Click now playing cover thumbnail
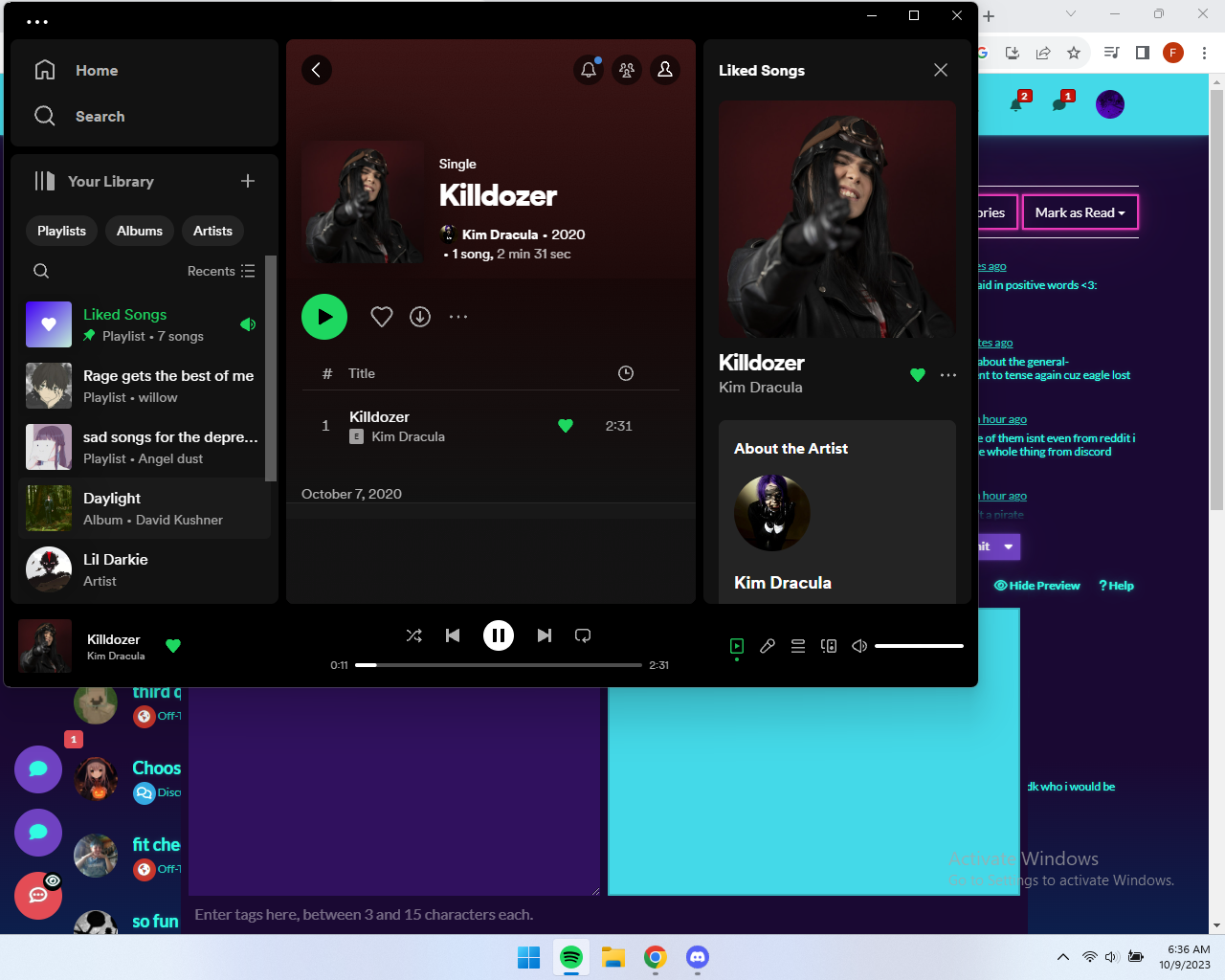1225x980 pixels. (45, 646)
